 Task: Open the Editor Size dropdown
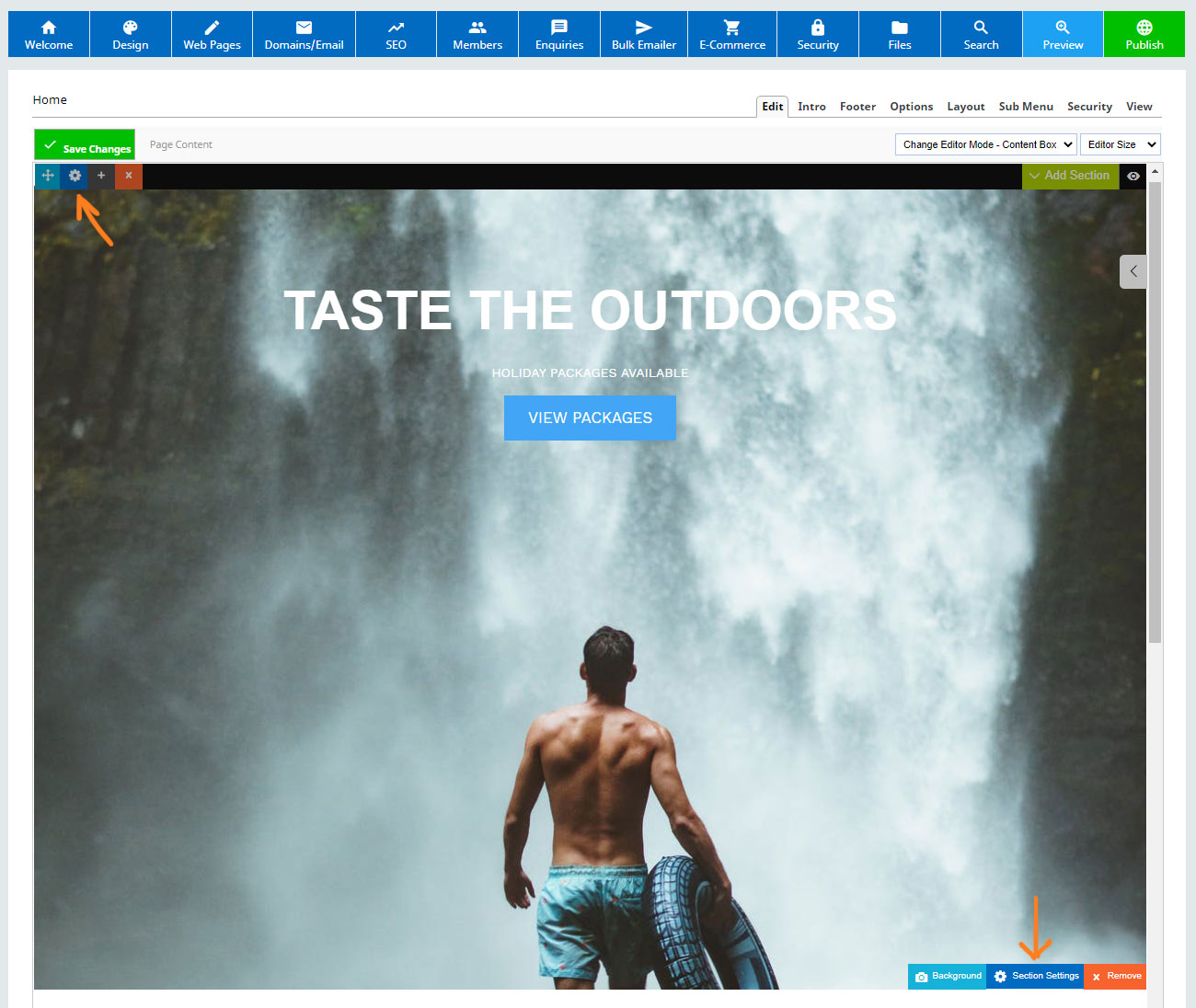(1121, 144)
